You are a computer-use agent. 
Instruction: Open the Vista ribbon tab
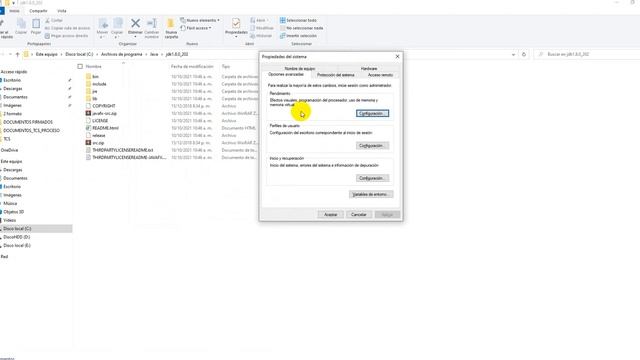click(x=62, y=11)
